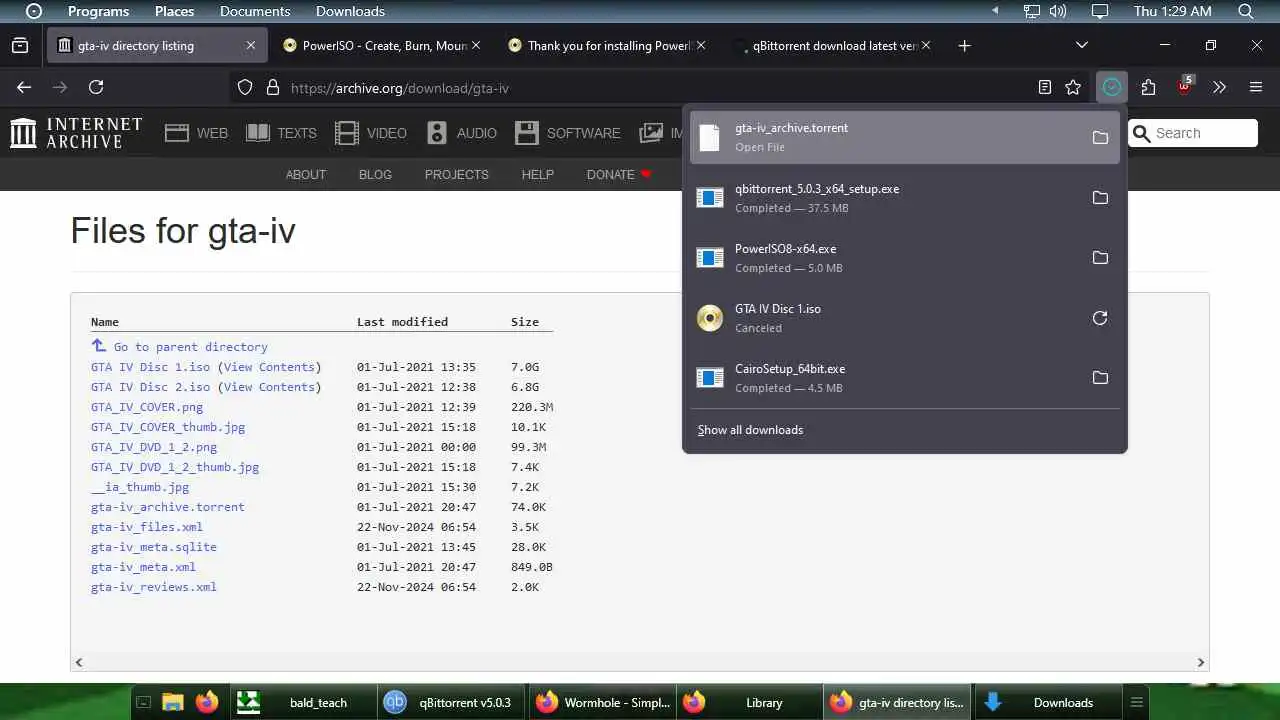1280x720 pixels.
Task: Focus the URL address bar
Action: click(630, 88)
